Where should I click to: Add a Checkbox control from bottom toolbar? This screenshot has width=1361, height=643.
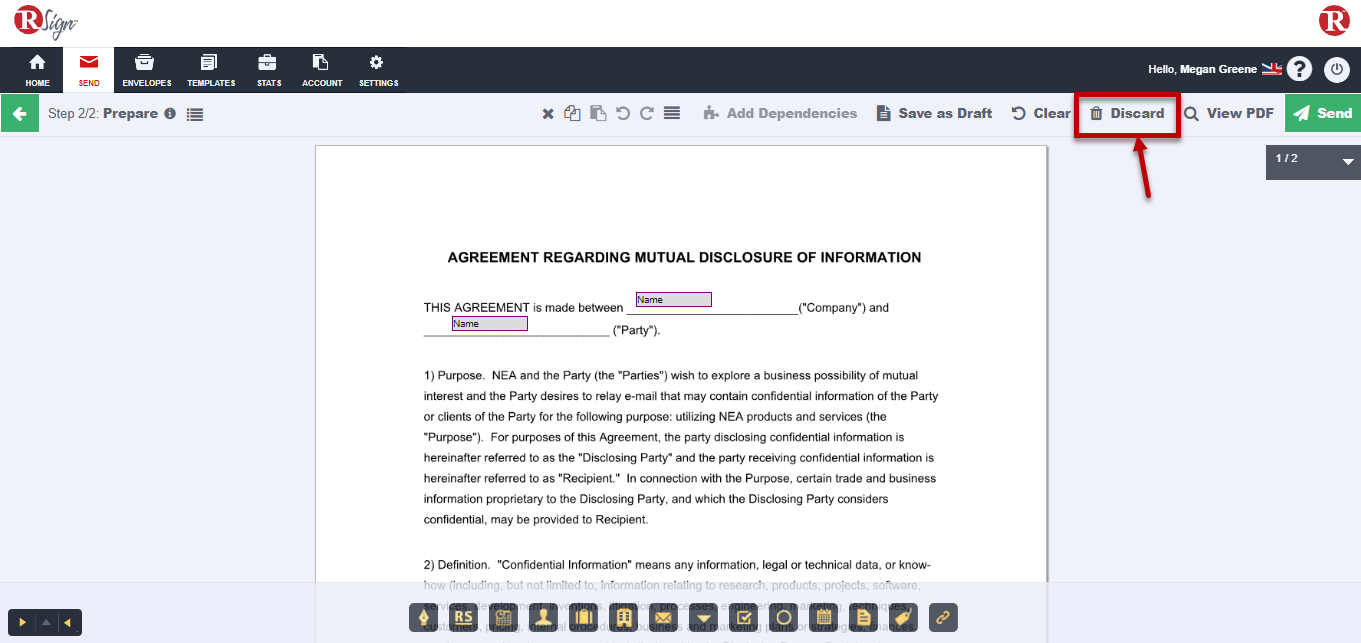click(744, 618)
